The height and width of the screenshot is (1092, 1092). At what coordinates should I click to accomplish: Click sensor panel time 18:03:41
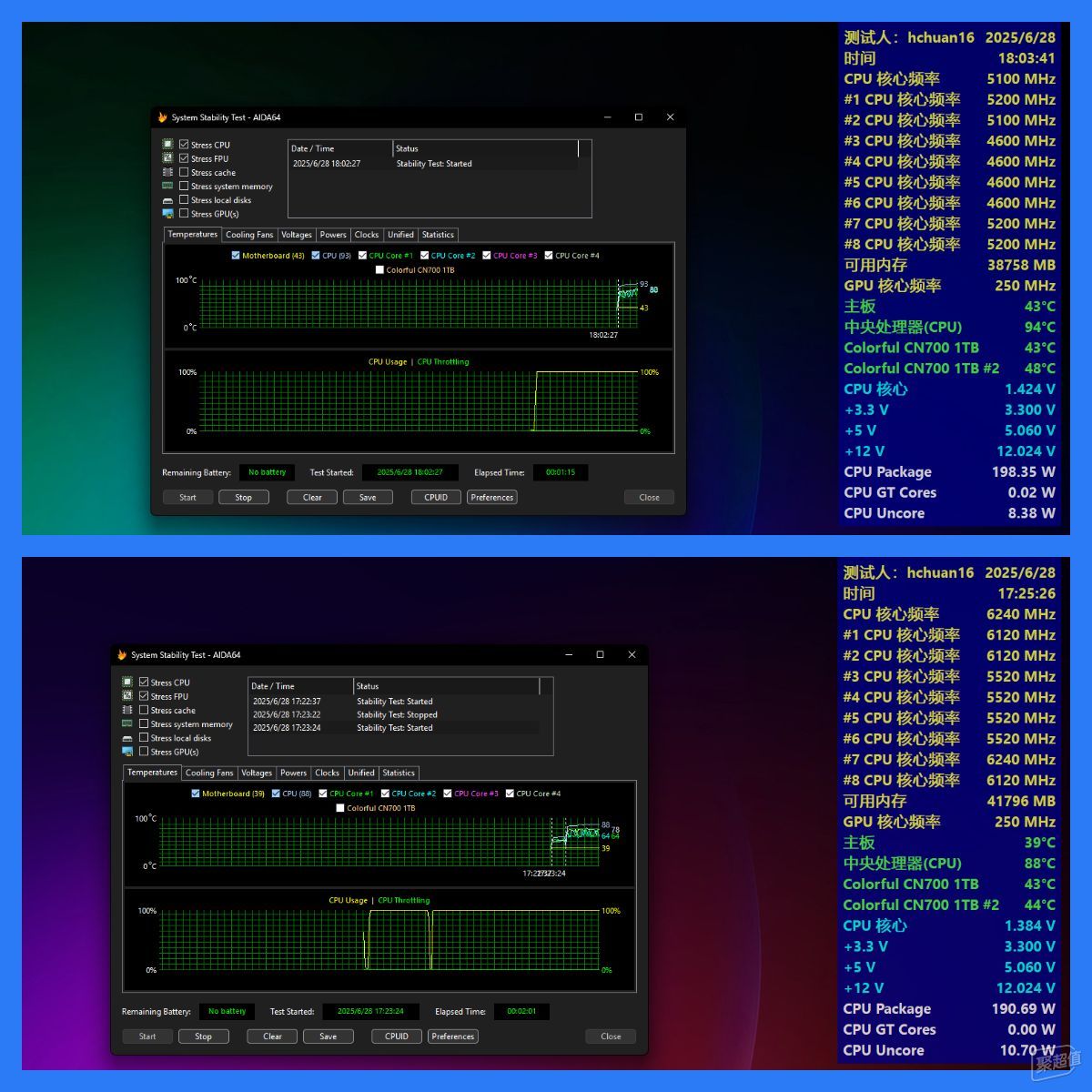click(x=1026, y=58)
